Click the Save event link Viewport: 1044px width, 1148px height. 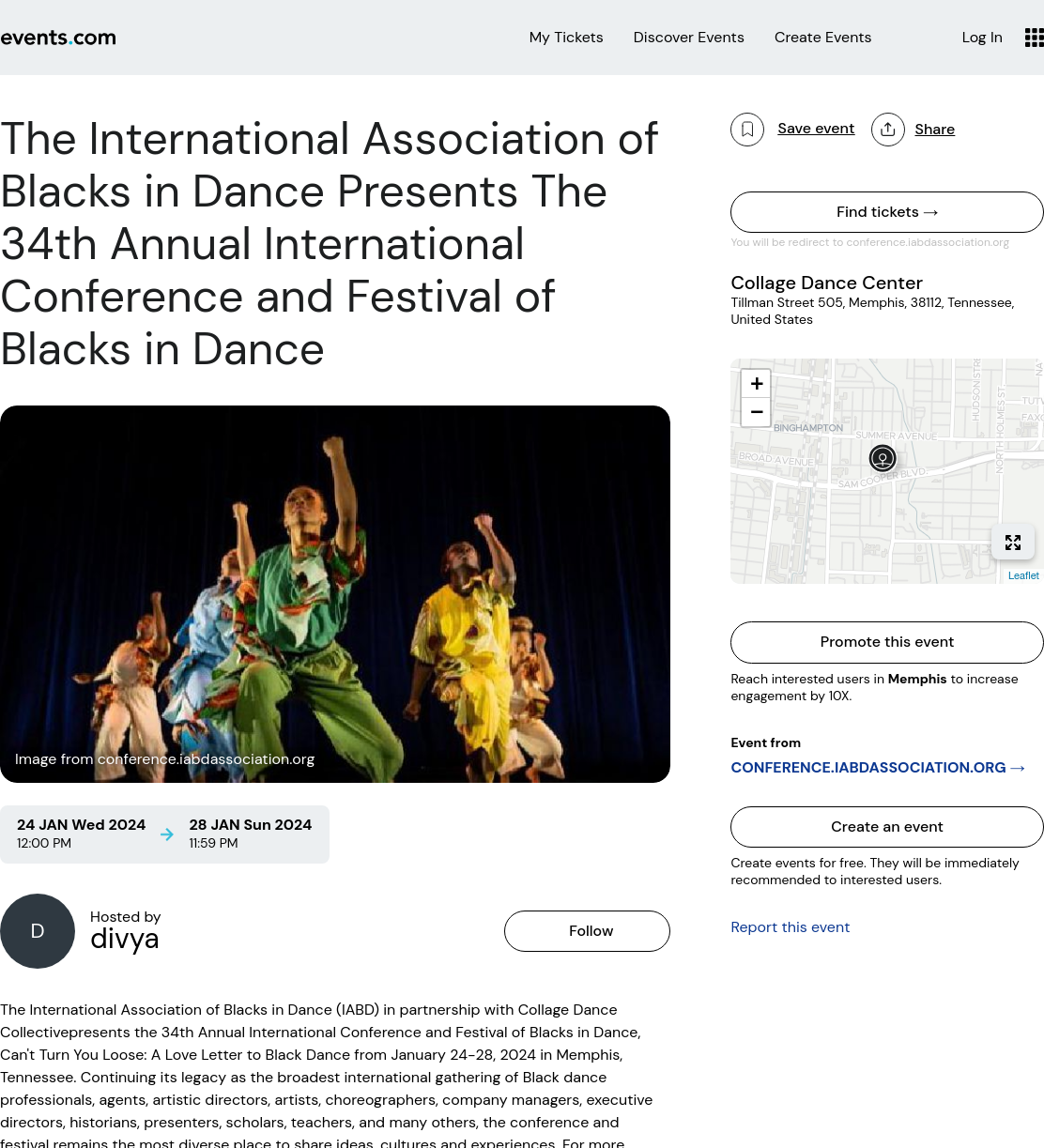(x=816, y=129)
